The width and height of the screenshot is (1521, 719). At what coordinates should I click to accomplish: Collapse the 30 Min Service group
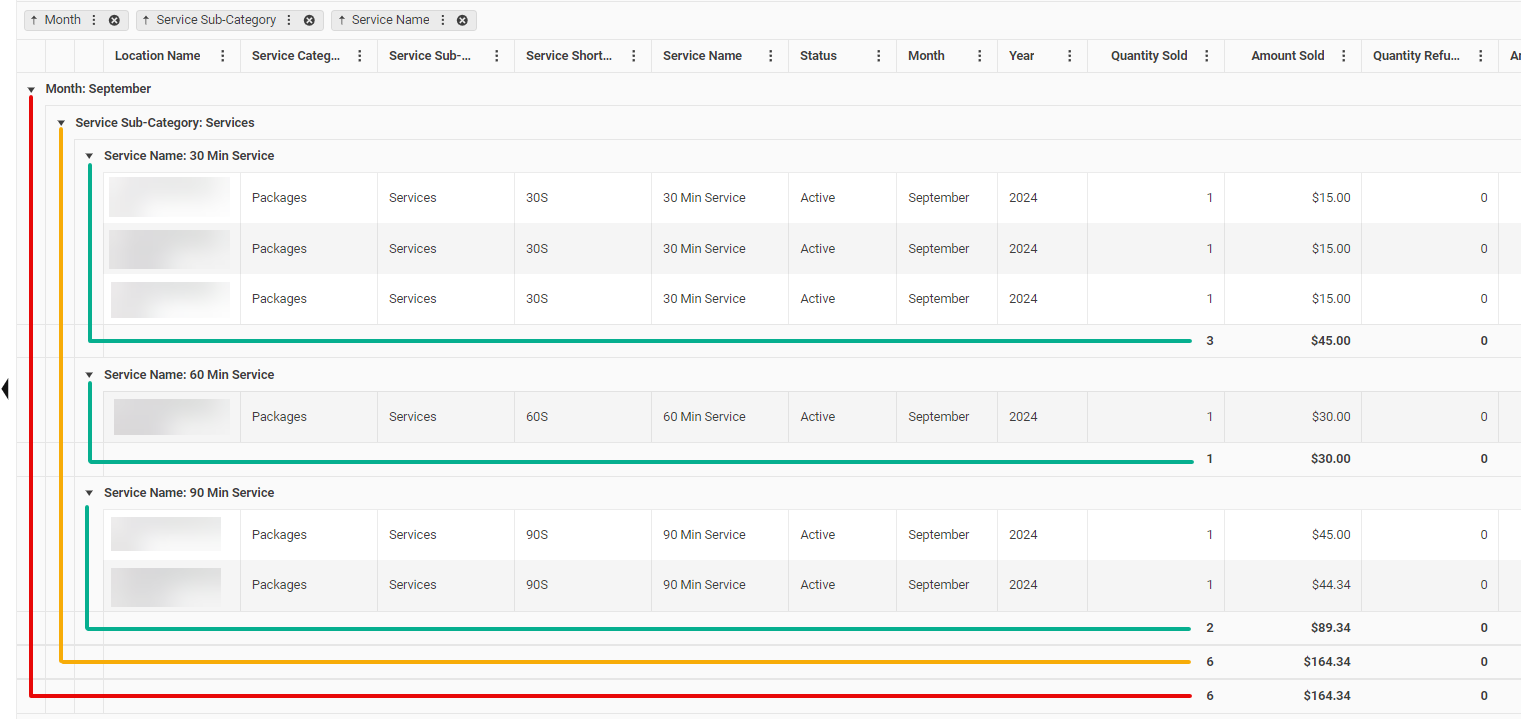[89, 156]
